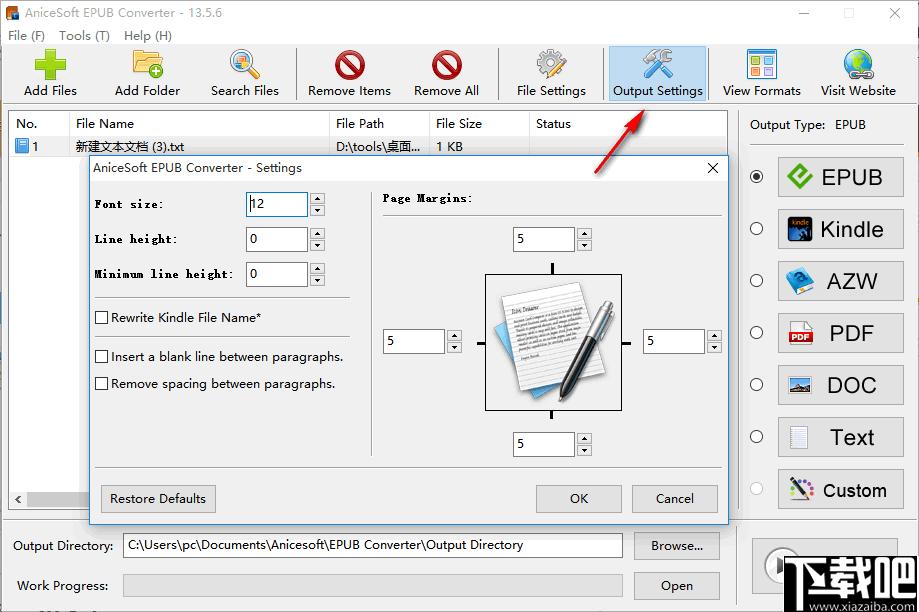Increase Font size with up arrow
Viewport: 919px width, 612px height.
tap(317, 199)
